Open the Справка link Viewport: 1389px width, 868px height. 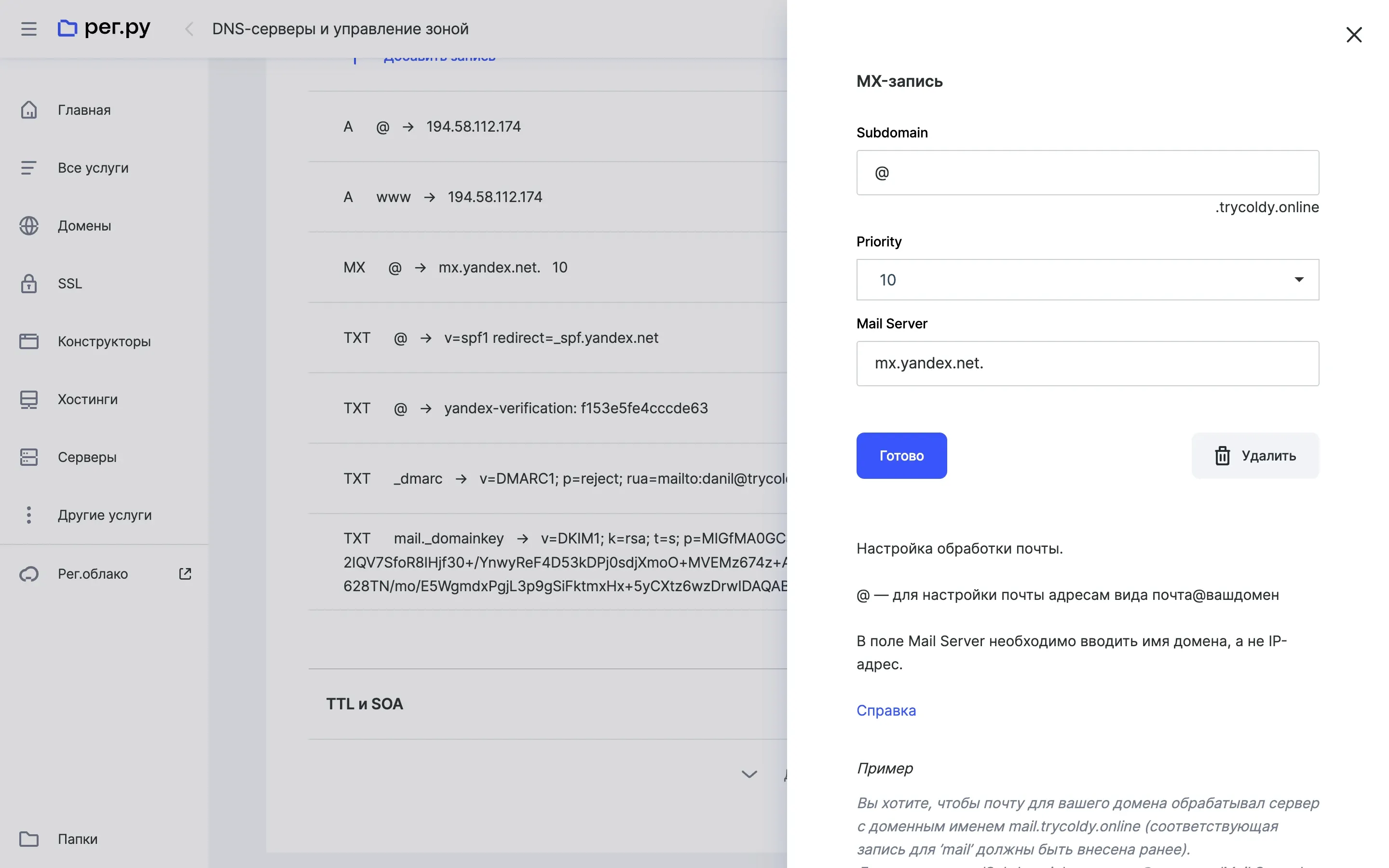885,710
